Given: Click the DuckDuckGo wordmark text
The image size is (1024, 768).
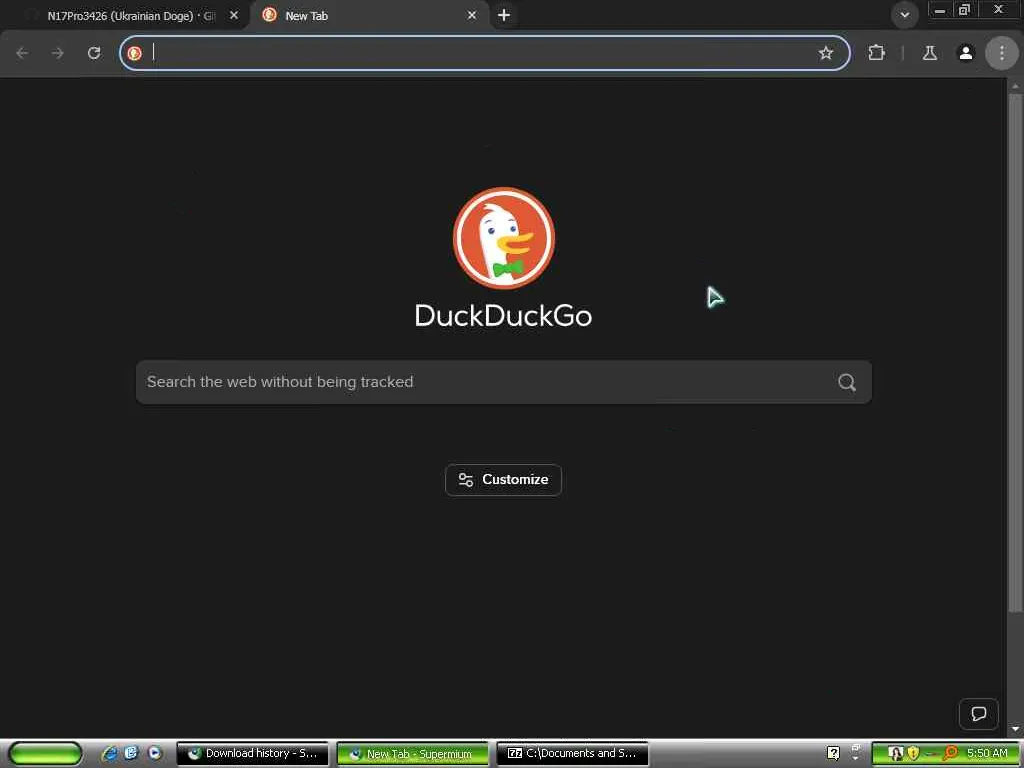Looking at the screenshot, I should click(x=504, y=315).
